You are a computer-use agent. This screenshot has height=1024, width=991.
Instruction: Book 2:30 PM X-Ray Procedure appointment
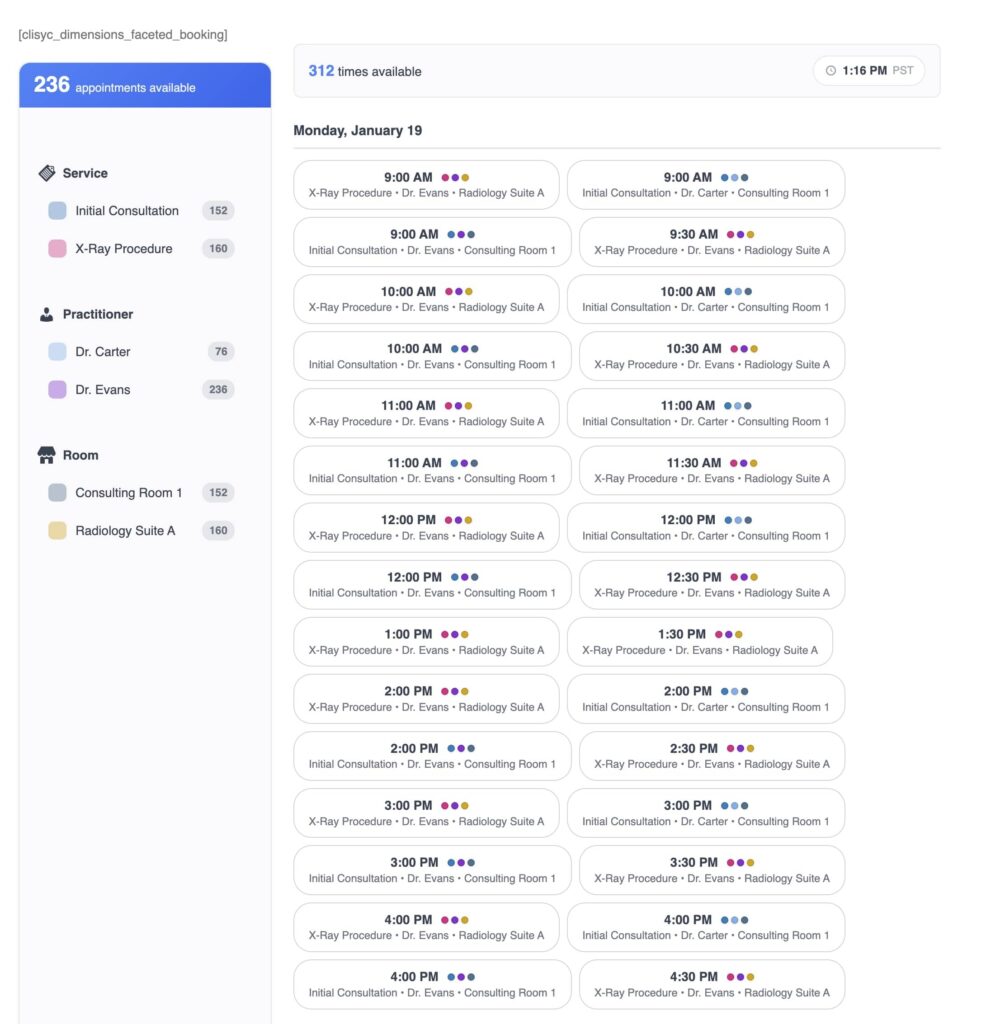pyautogui.click(x=711, y=756)
